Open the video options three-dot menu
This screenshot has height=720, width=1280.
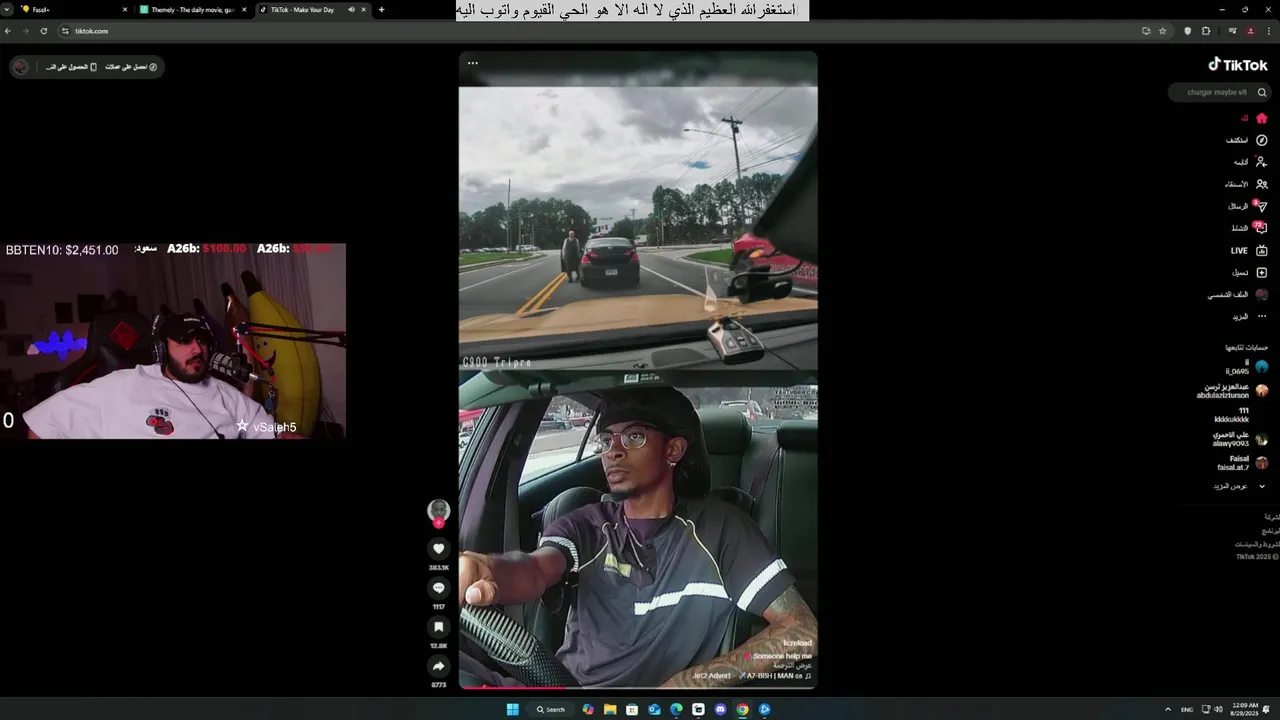coord(473,63)
